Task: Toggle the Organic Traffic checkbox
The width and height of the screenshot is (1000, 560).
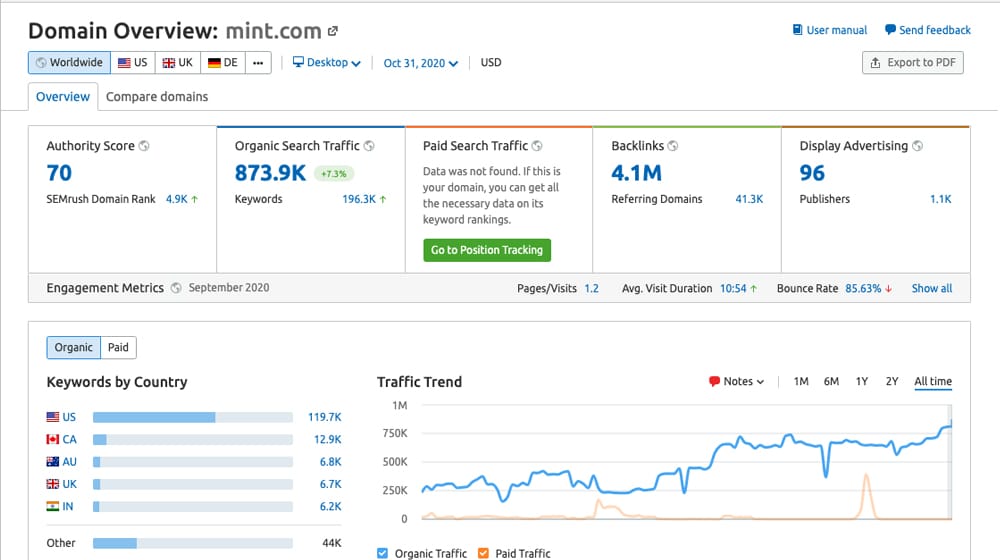Action: (x=383, y=553)
